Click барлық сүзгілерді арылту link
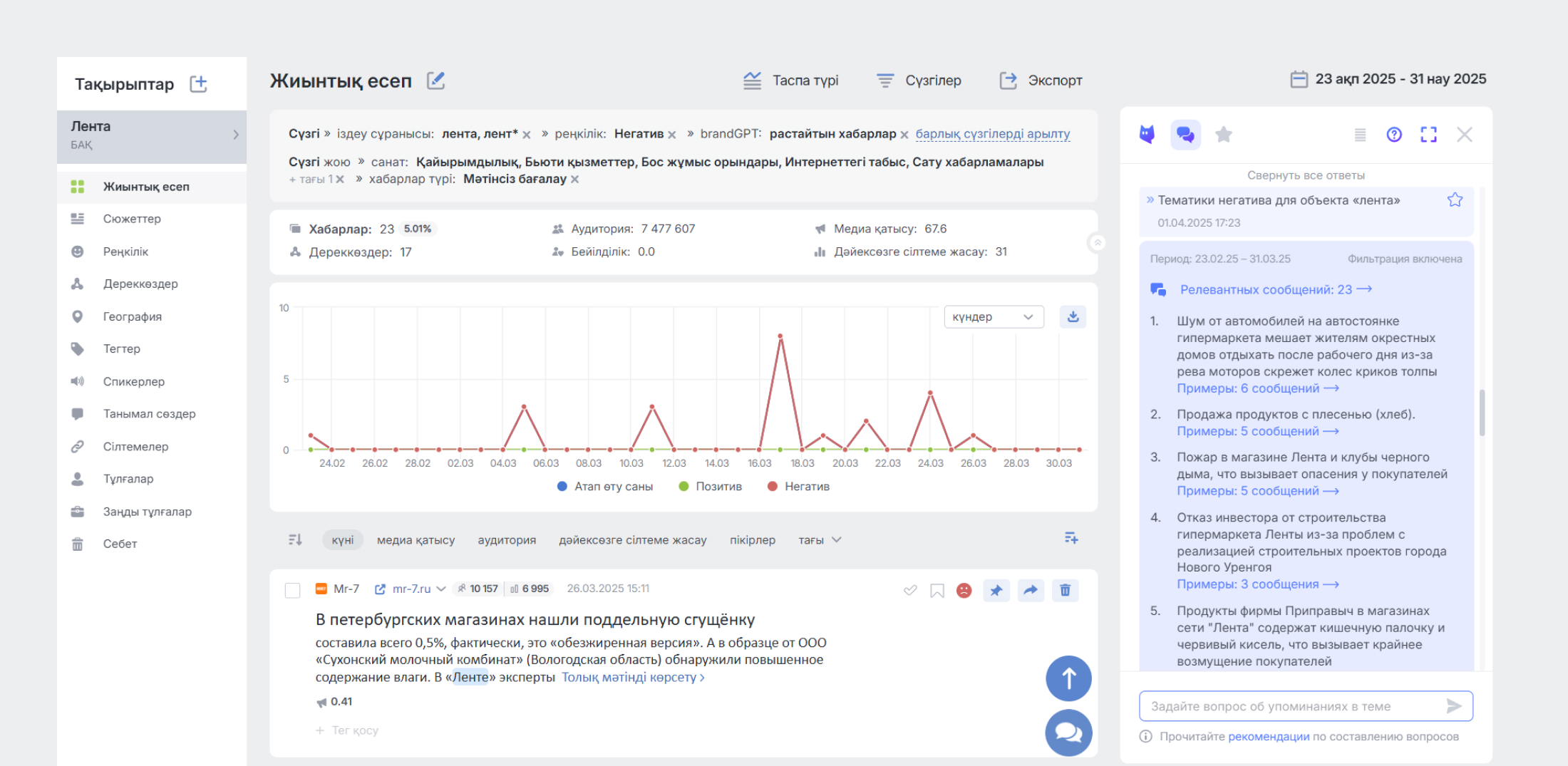Image resolution: width=1568 pixels, height=766 pixels. 993,134
